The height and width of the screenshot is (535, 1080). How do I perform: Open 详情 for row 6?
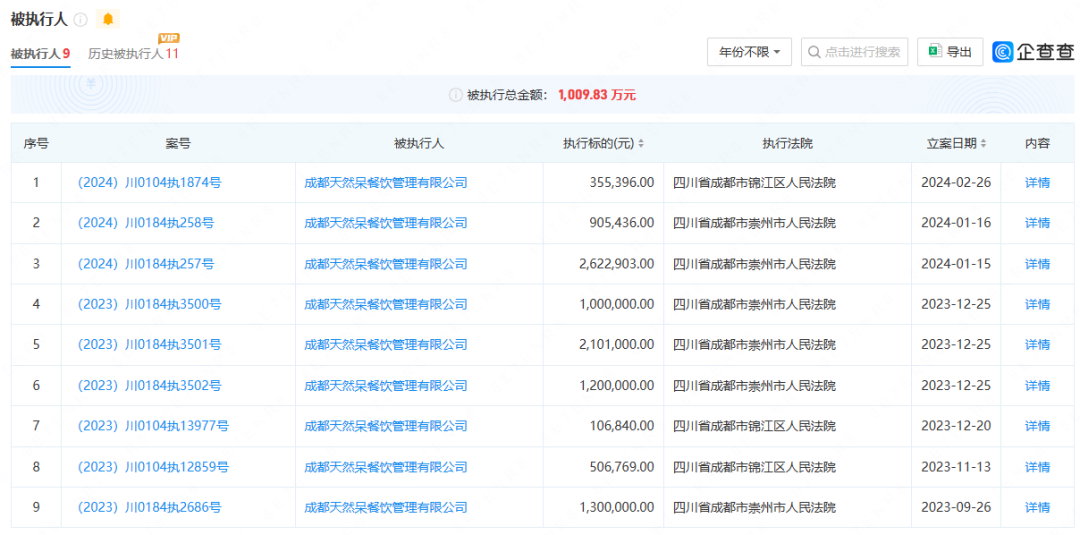pos(1037,386)
